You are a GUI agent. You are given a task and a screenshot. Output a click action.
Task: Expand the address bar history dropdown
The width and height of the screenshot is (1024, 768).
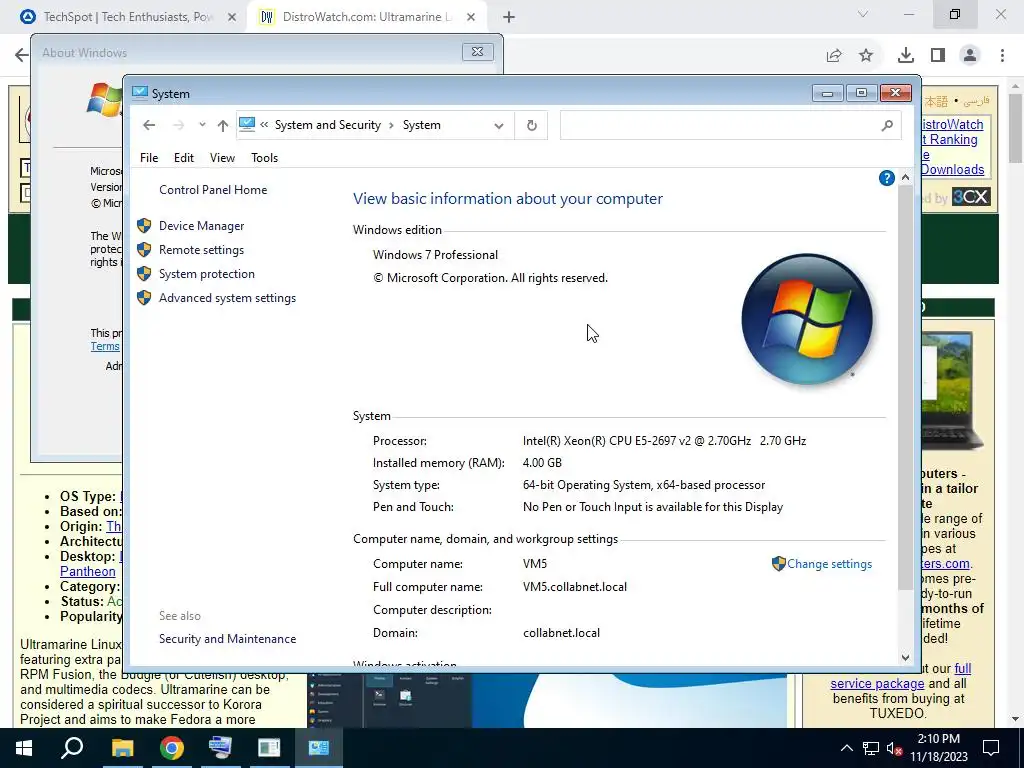tap(499, 125)
